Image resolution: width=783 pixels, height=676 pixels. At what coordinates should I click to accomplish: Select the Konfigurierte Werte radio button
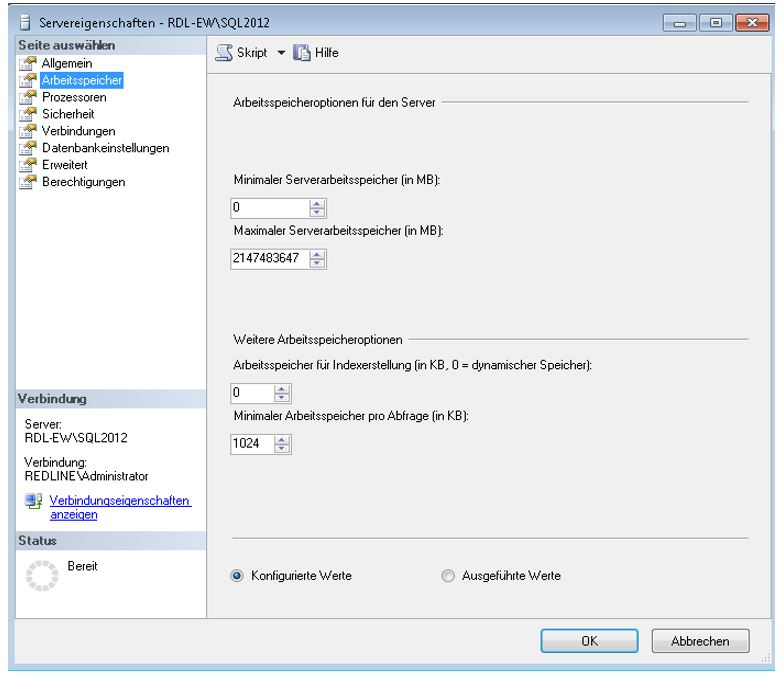[237, 576]
